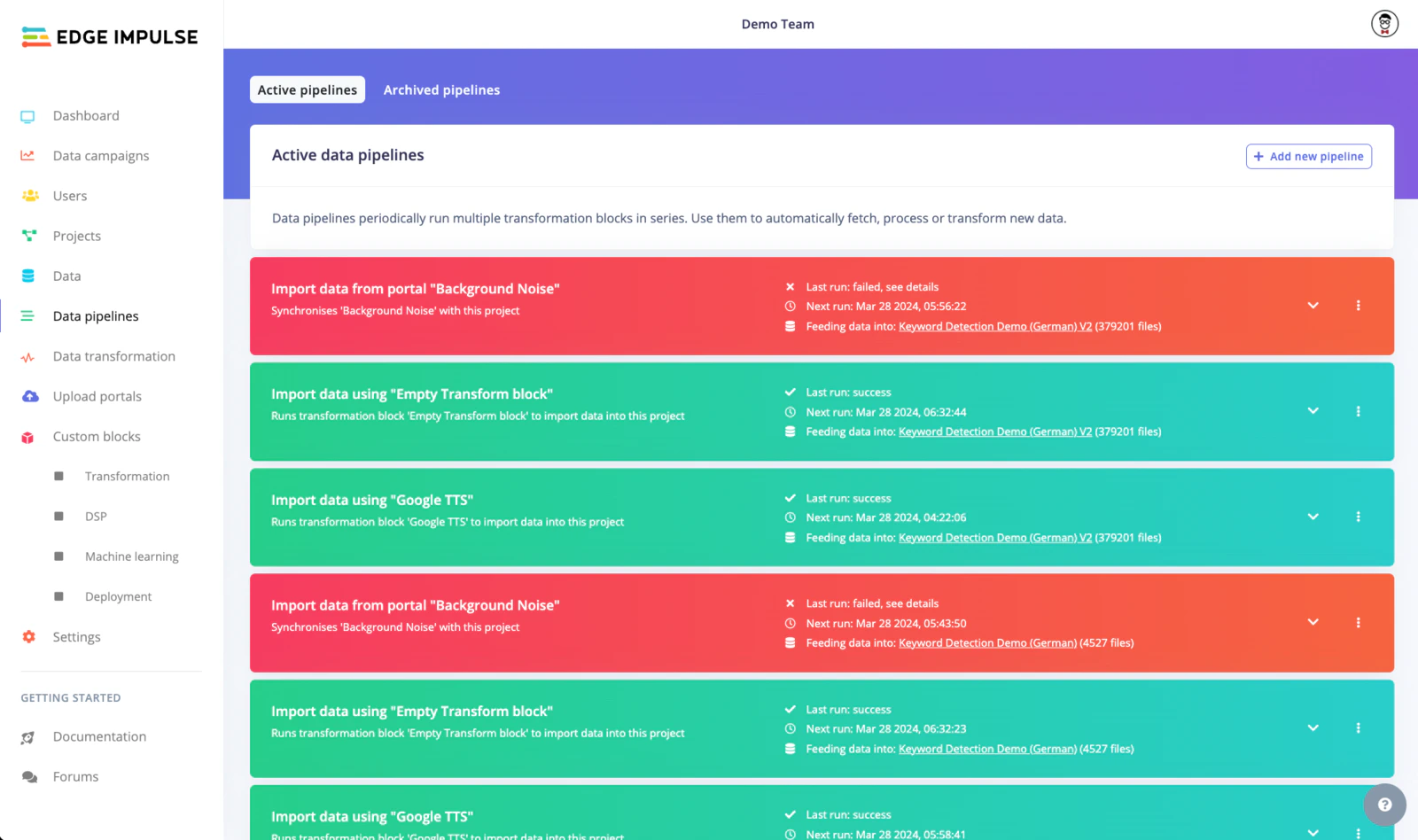The image size is (1418, 840).
Task: Click the help question mark button
Action: point(1384,805)
